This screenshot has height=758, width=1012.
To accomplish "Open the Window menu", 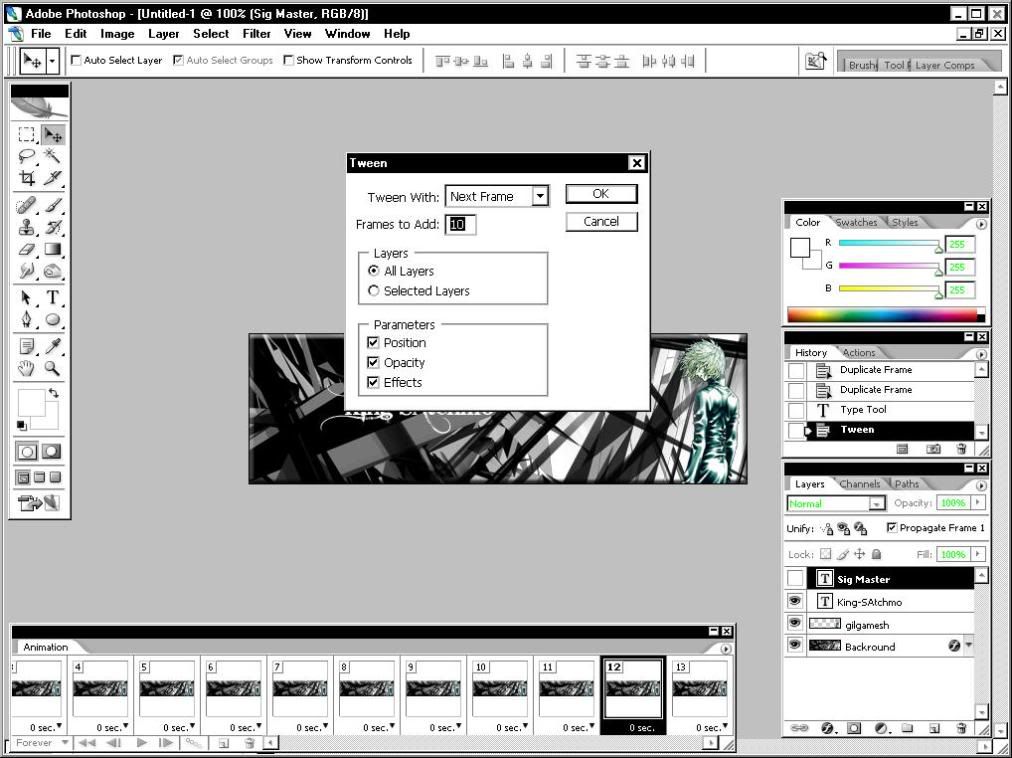I will [347, 34].
